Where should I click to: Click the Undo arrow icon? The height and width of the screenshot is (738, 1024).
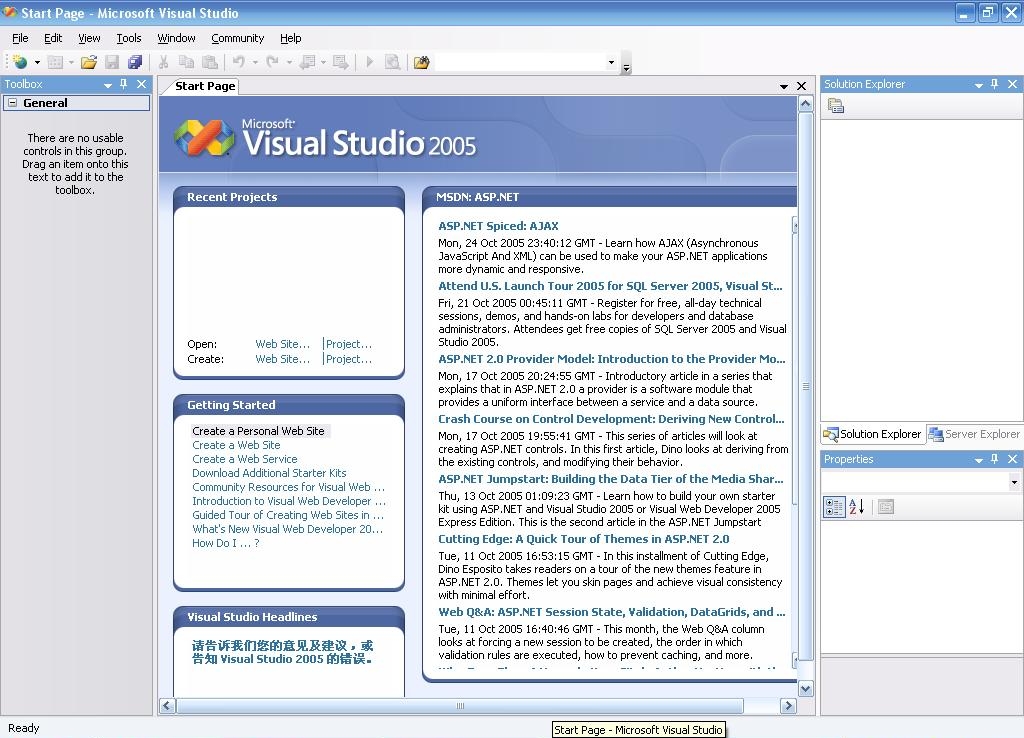click(239, 63)
